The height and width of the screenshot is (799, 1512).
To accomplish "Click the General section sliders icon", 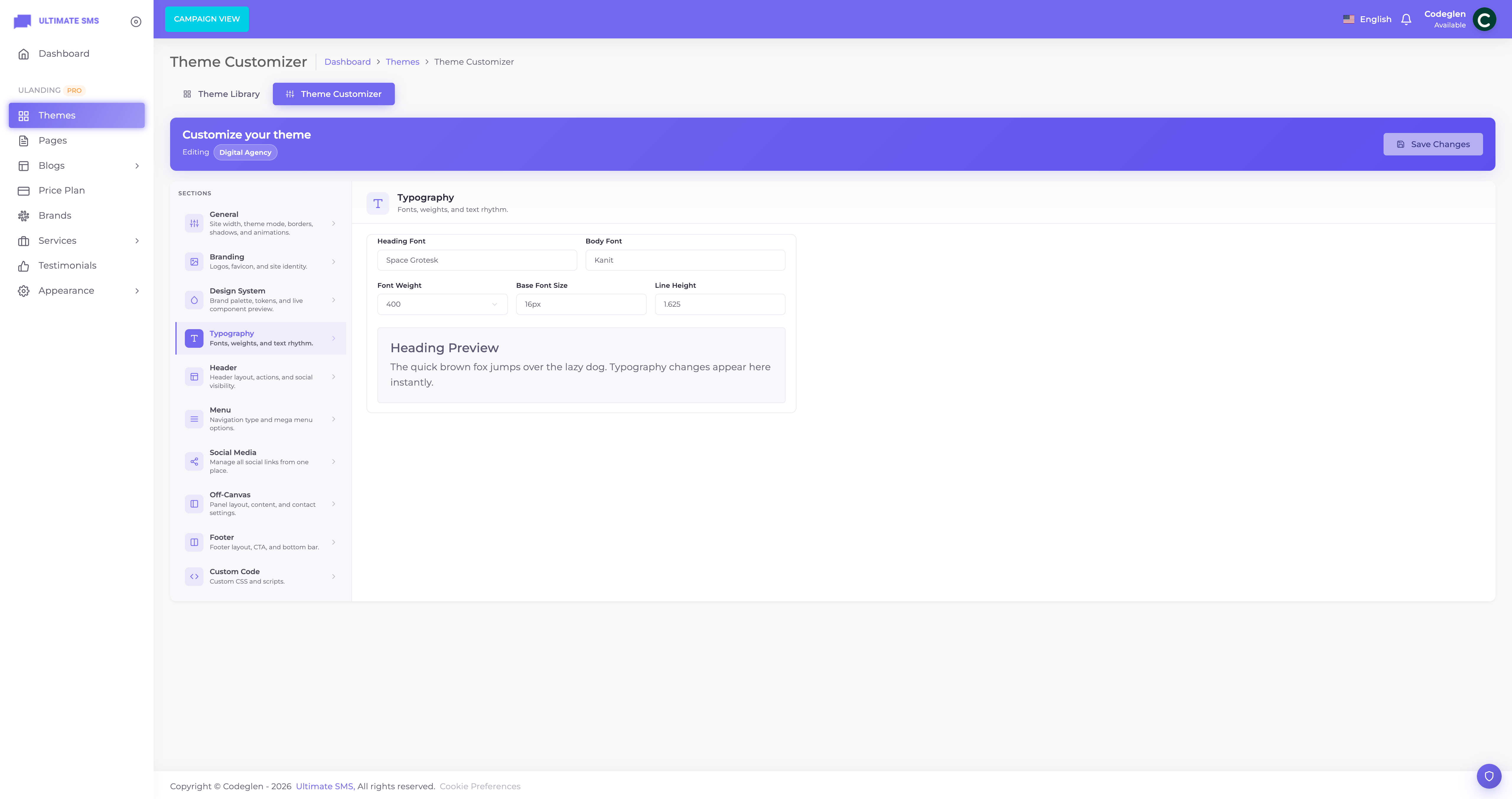I will [x=194, y=223].
